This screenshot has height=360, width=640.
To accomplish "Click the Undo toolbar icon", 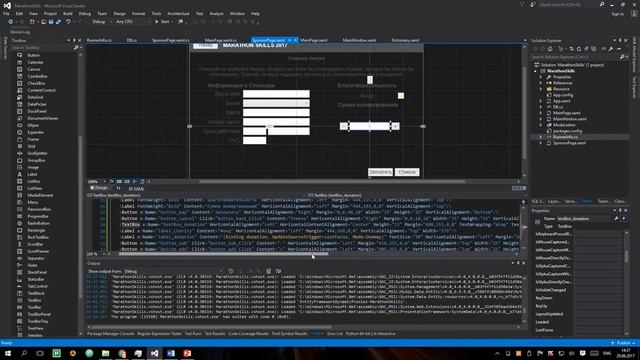I will pos(68,22).
